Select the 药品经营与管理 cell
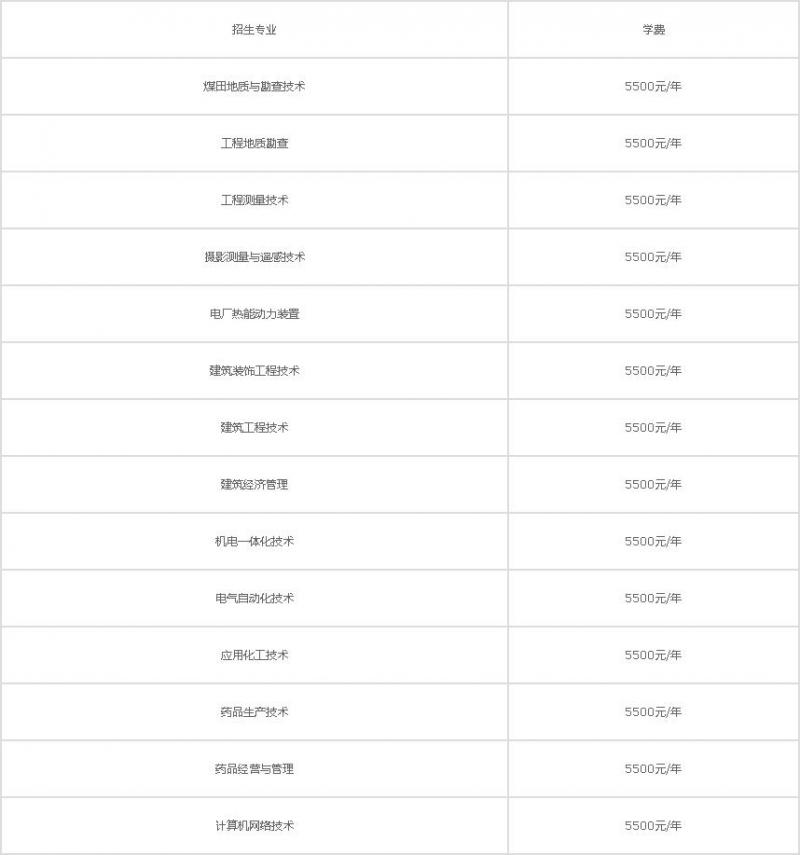800x855 pixels. tap(254, 770)
